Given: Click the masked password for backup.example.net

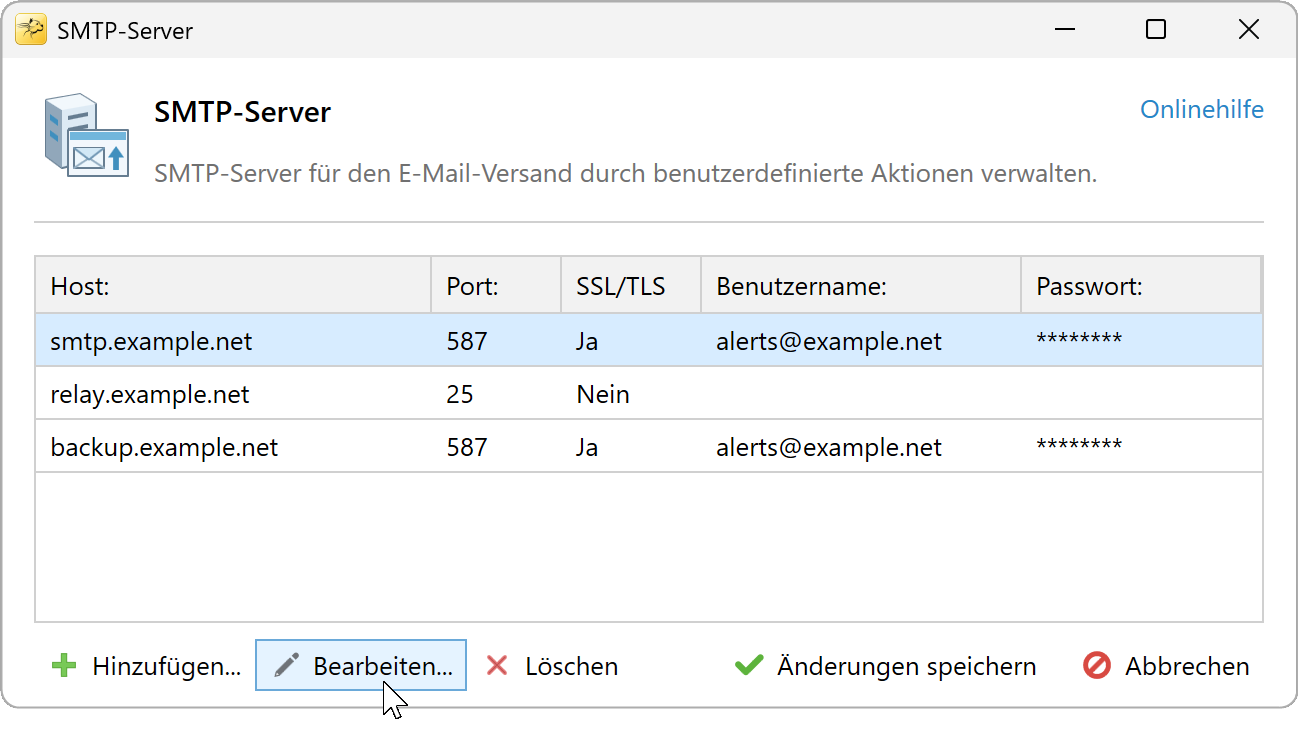Looking at the screenshot, I should tap(1079, 445).
